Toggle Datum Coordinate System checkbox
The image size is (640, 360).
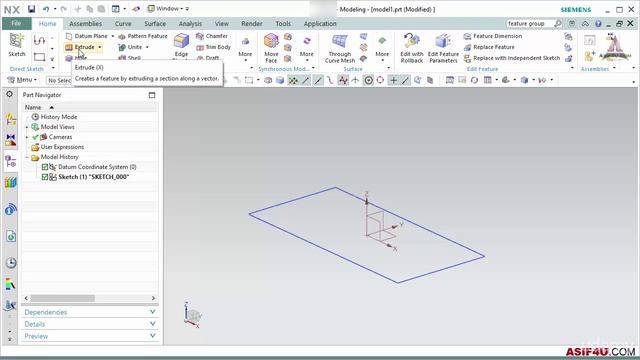coord(45,167)
